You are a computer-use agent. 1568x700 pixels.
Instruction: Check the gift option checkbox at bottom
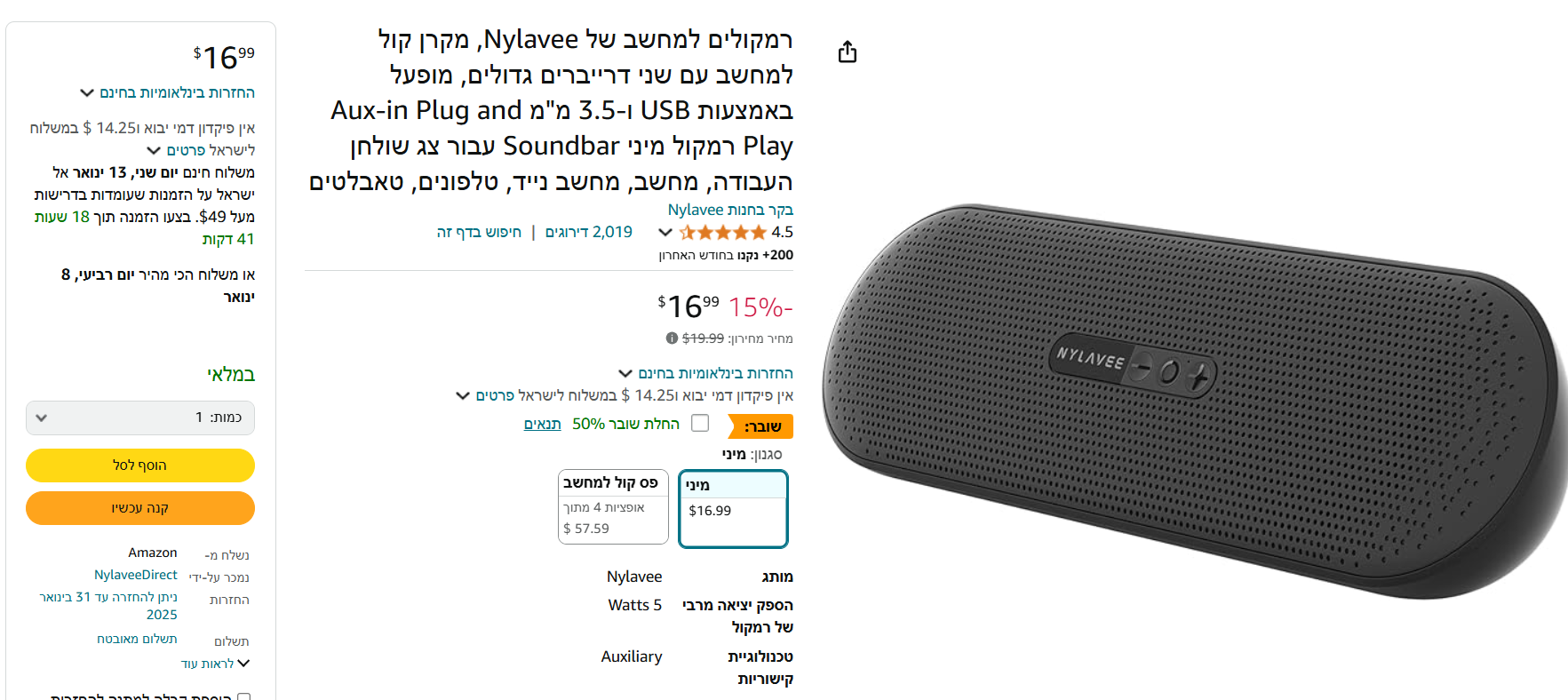tap(244, 697)
